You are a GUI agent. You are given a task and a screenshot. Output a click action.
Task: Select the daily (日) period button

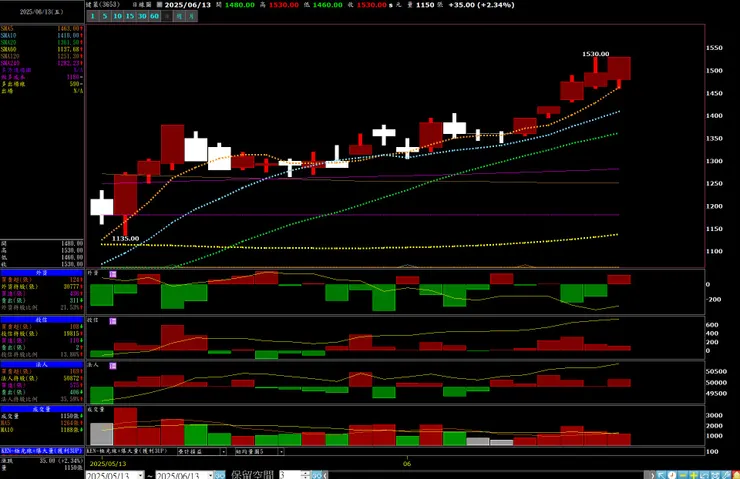tap(167, 16)
